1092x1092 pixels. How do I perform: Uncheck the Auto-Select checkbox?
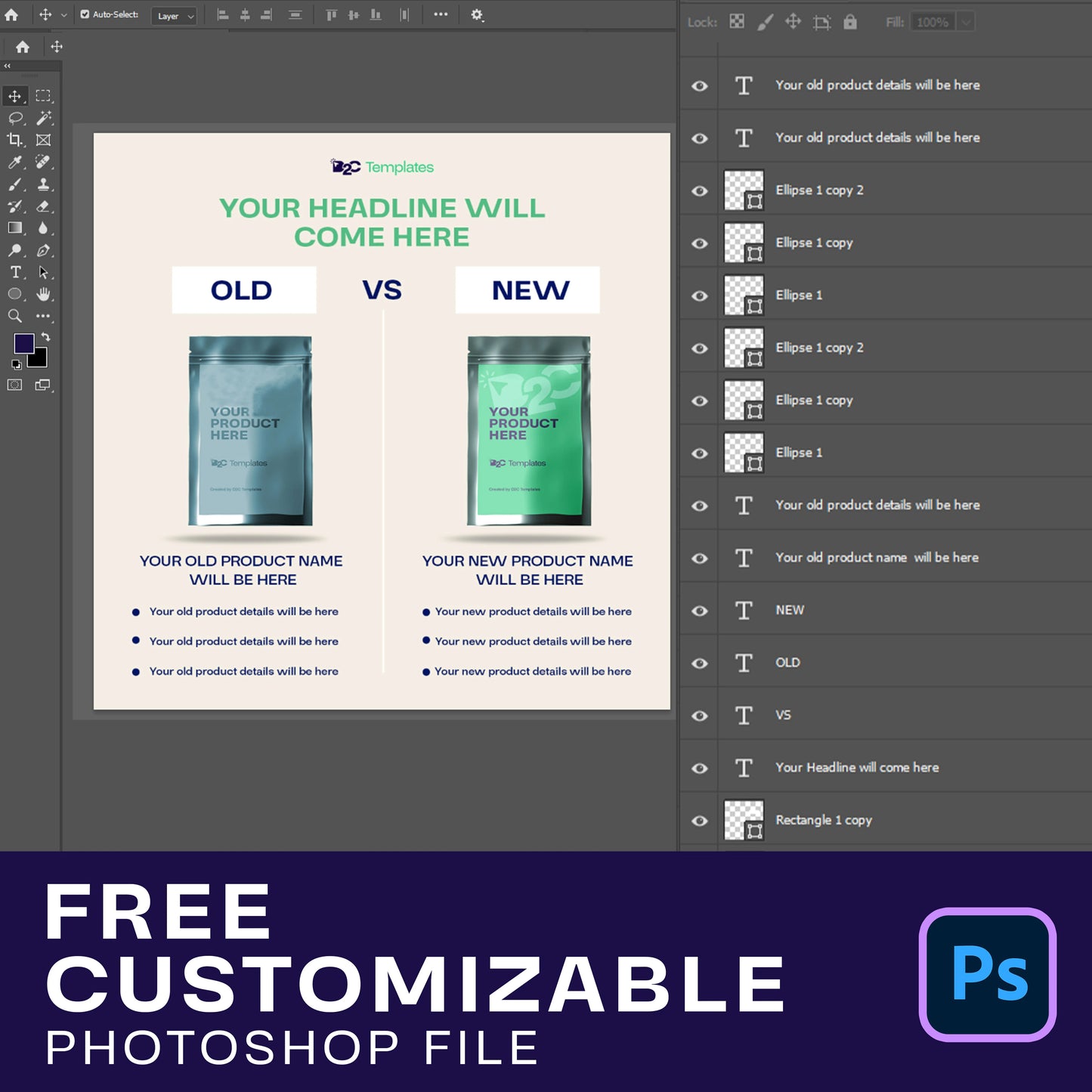pos(85,14)
